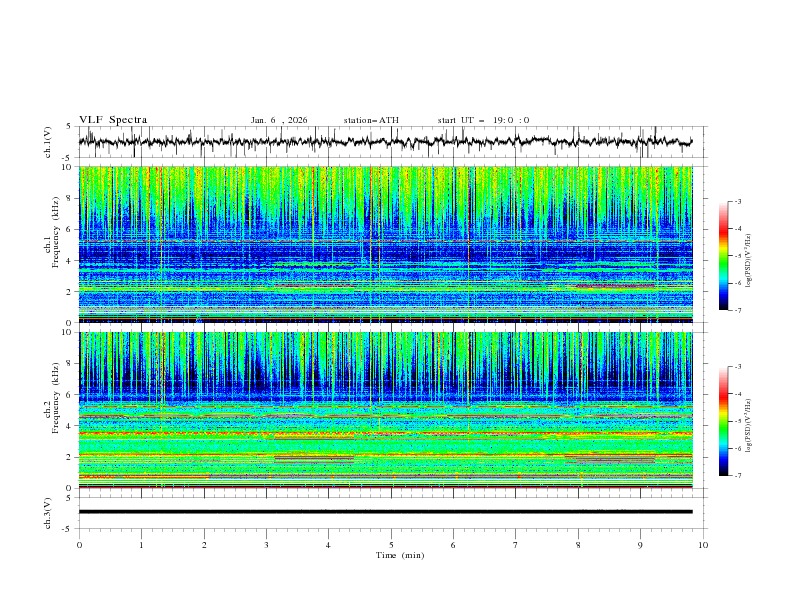
Task: Click time axis tick label "8"
Action: point(578,545)
